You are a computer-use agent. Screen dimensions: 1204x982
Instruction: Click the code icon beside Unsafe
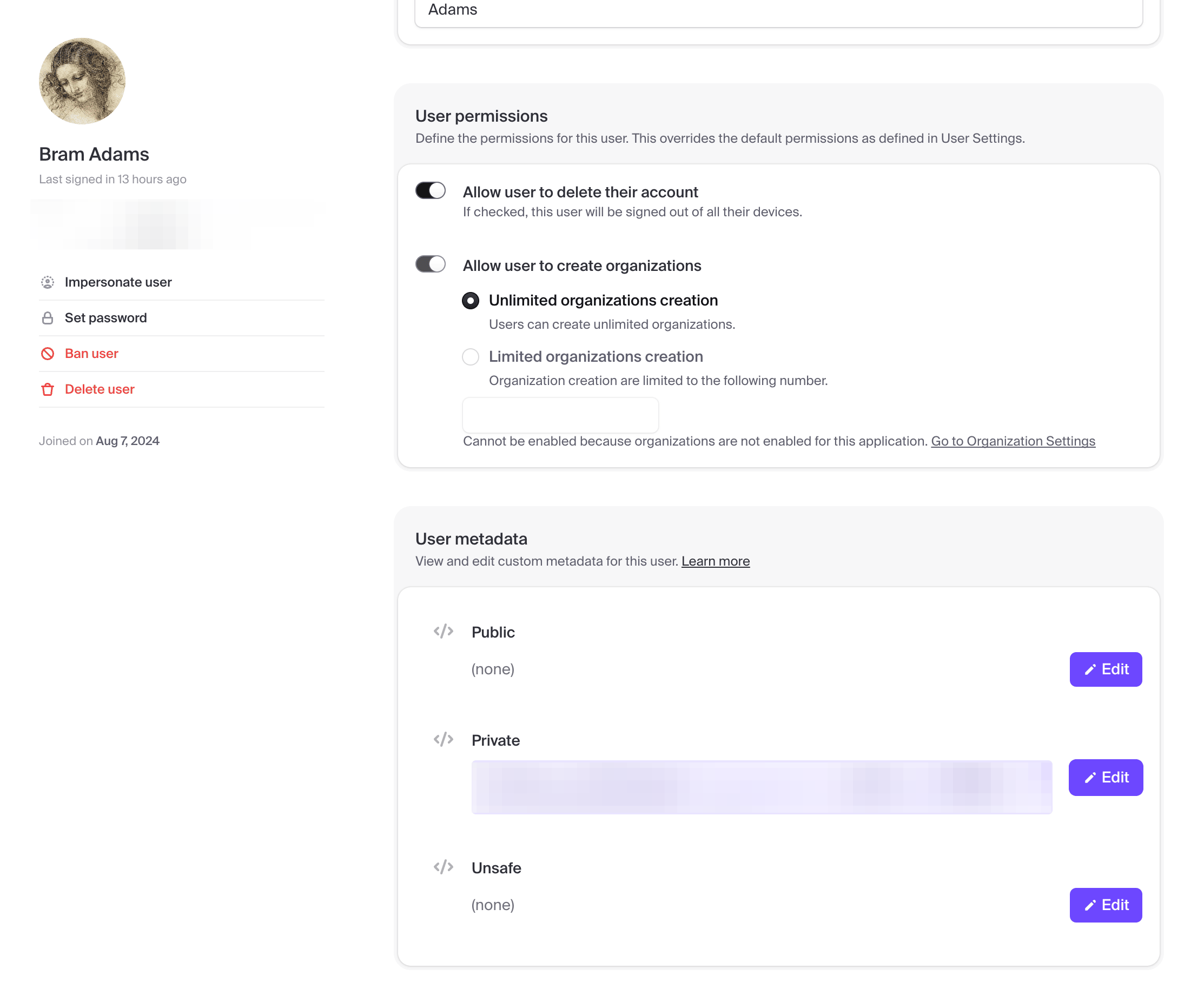(x=444, y=867)
